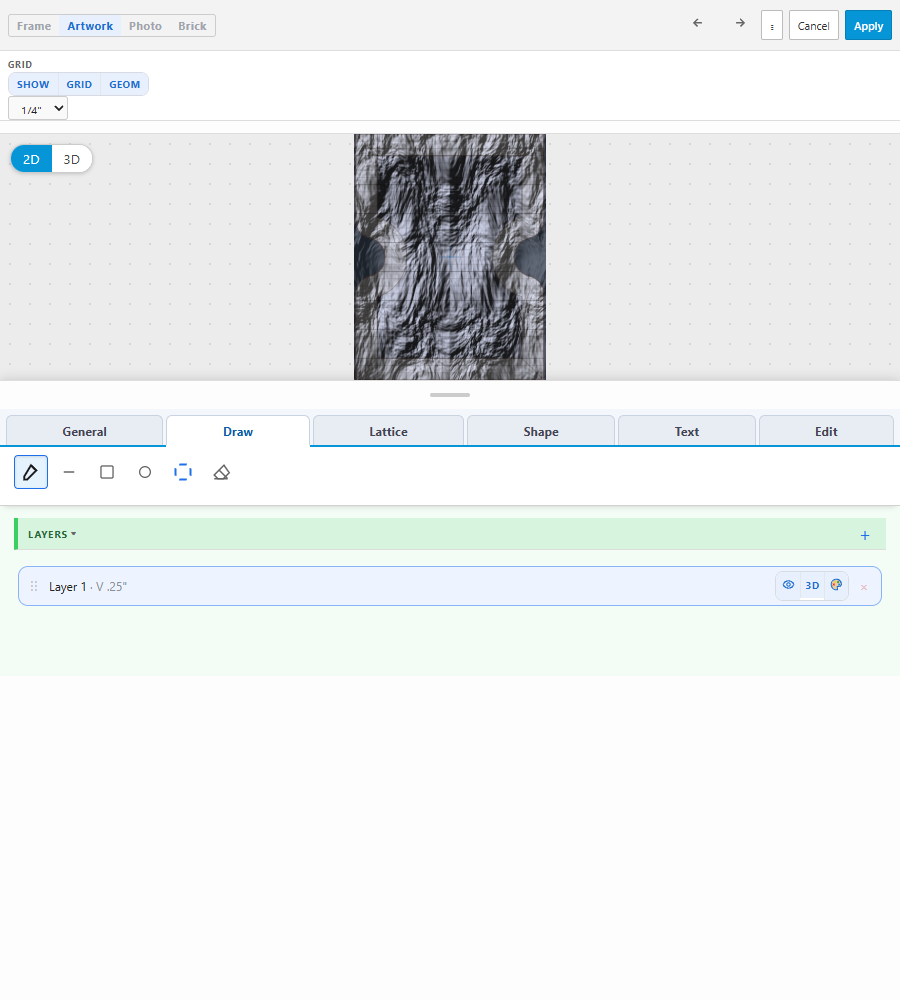The width and height of the screenshot is (900, 1000).
Task: Toggle Layer 1 visibility eye
Action: click(788, 585)
